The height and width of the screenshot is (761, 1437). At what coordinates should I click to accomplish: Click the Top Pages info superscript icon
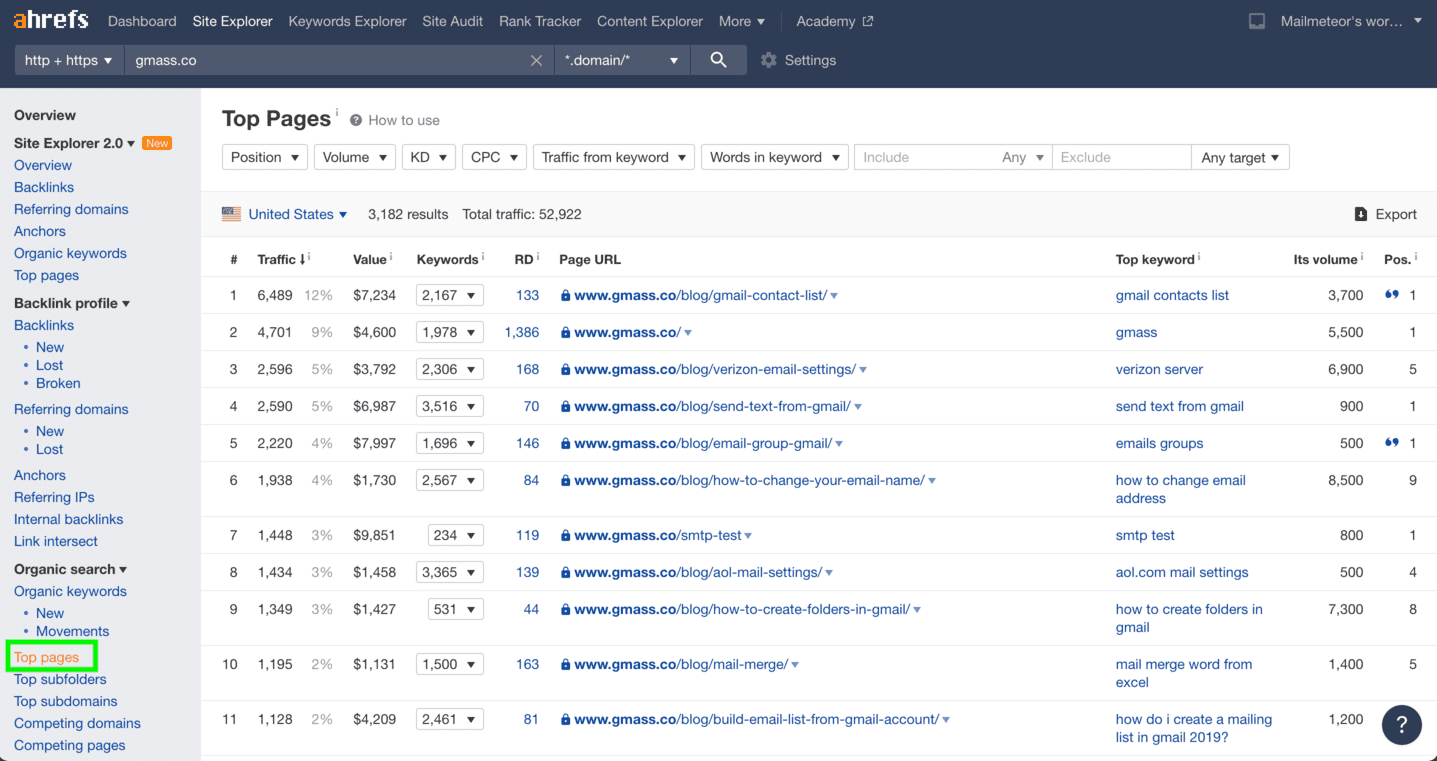pos(337,111)
